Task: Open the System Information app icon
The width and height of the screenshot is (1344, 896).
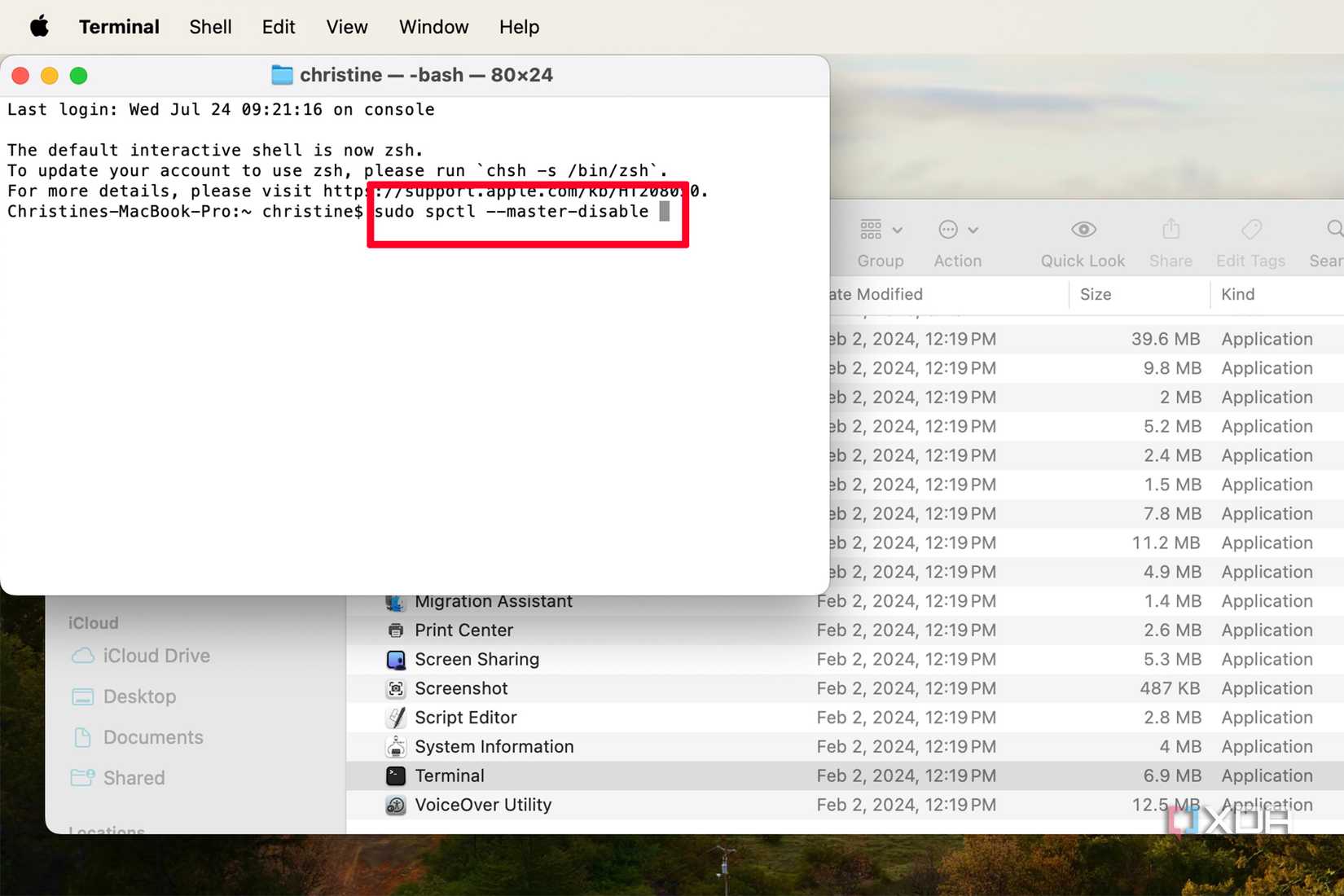Action: 397,746
